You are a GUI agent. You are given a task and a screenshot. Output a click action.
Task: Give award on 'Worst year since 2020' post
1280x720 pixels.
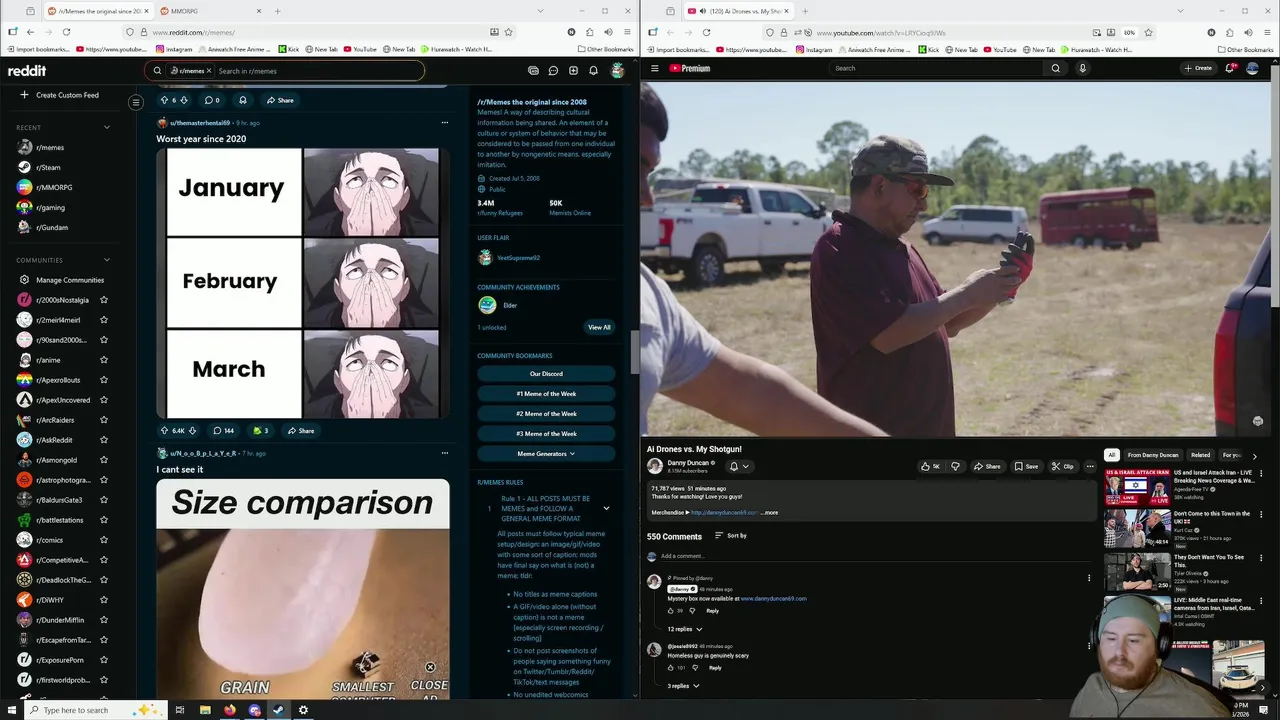tap(261, 431)
